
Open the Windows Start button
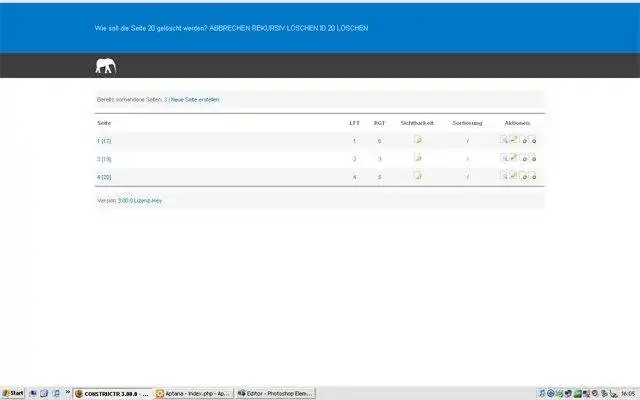(x=13, y=393)
